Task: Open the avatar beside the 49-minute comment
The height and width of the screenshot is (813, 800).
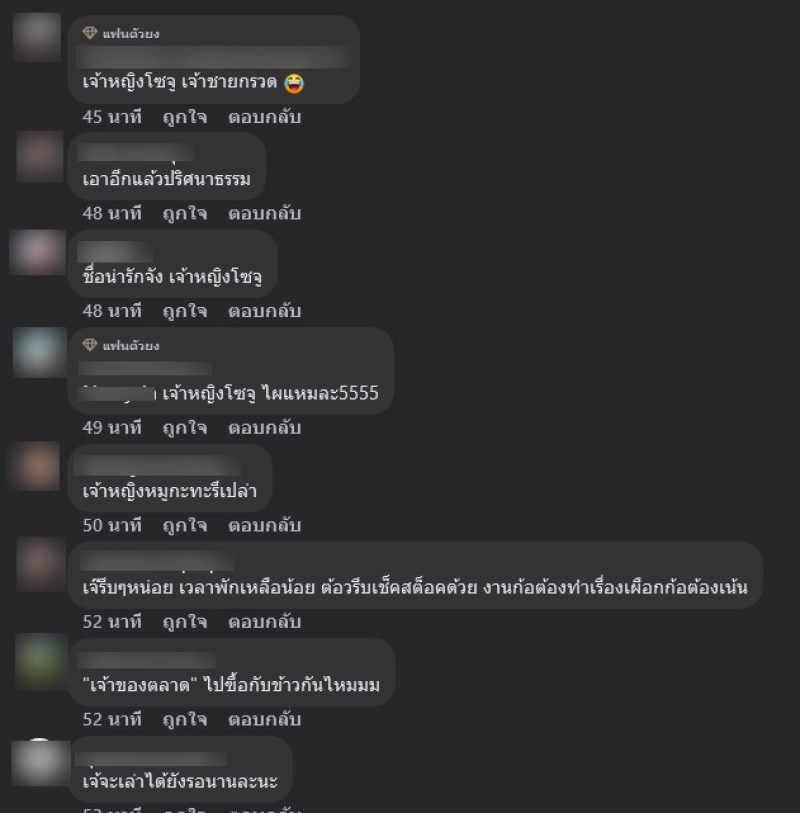Action: tap(40, 352)
